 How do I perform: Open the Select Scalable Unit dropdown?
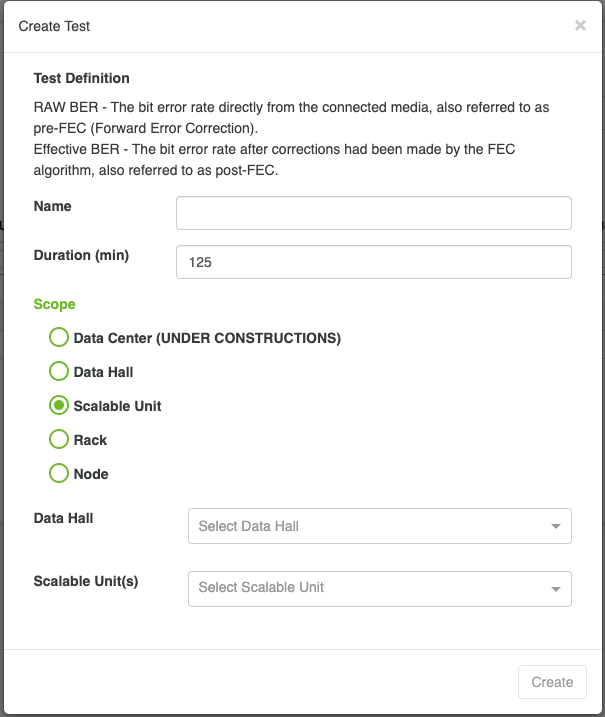tap(380, 589)
